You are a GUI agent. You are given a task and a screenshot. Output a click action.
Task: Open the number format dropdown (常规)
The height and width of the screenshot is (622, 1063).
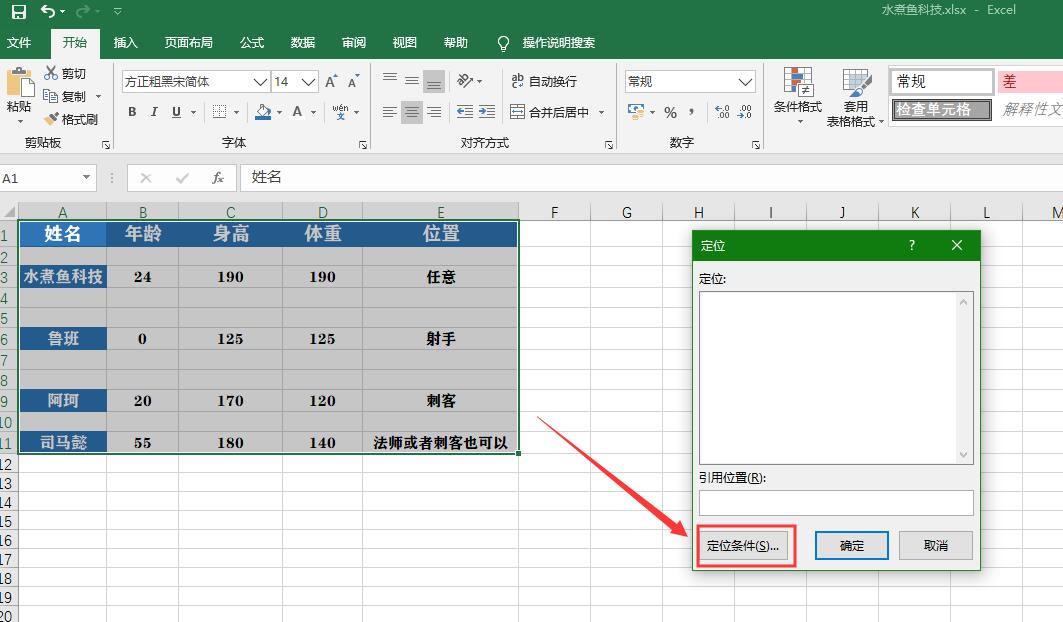pyautogui.click(x=745, y=82)
